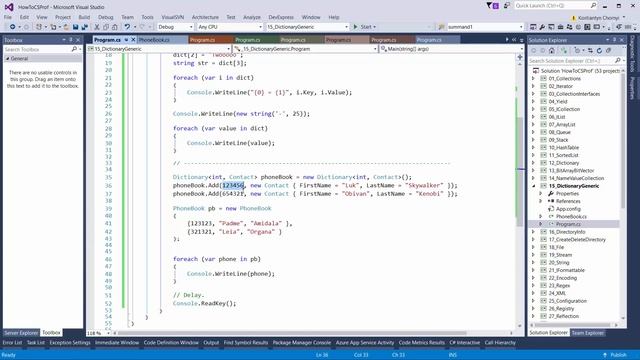Click the Save icon in toolbar
640x360 pixels.
(x=76, y=27)
